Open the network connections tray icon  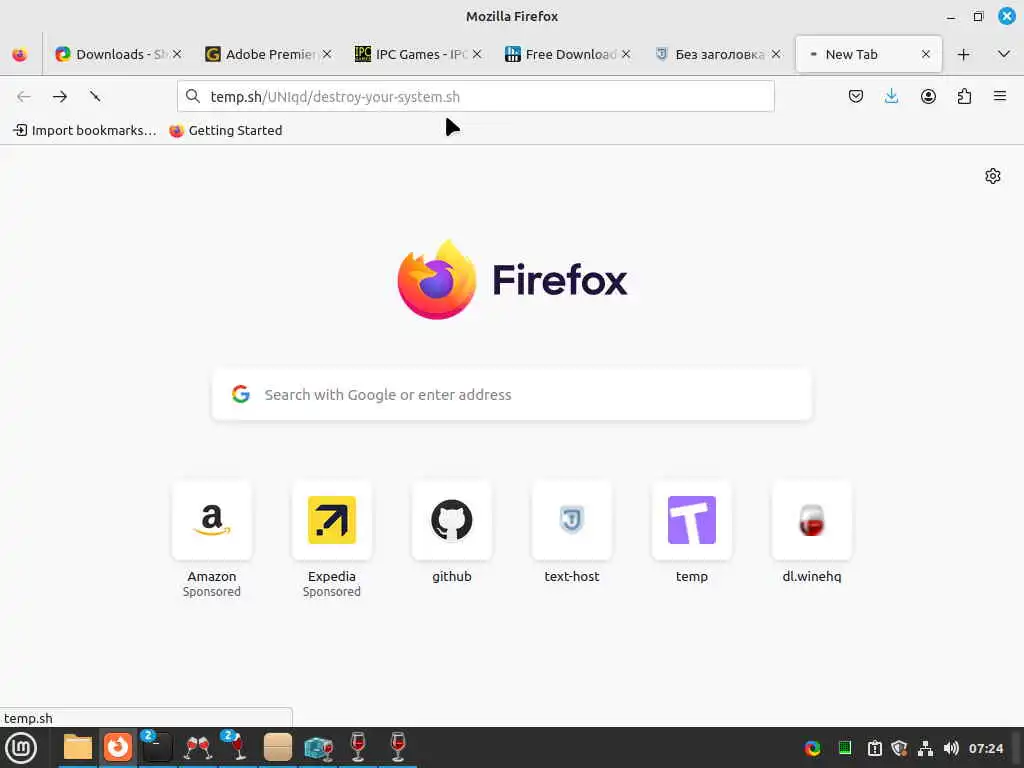click(925, 748)
